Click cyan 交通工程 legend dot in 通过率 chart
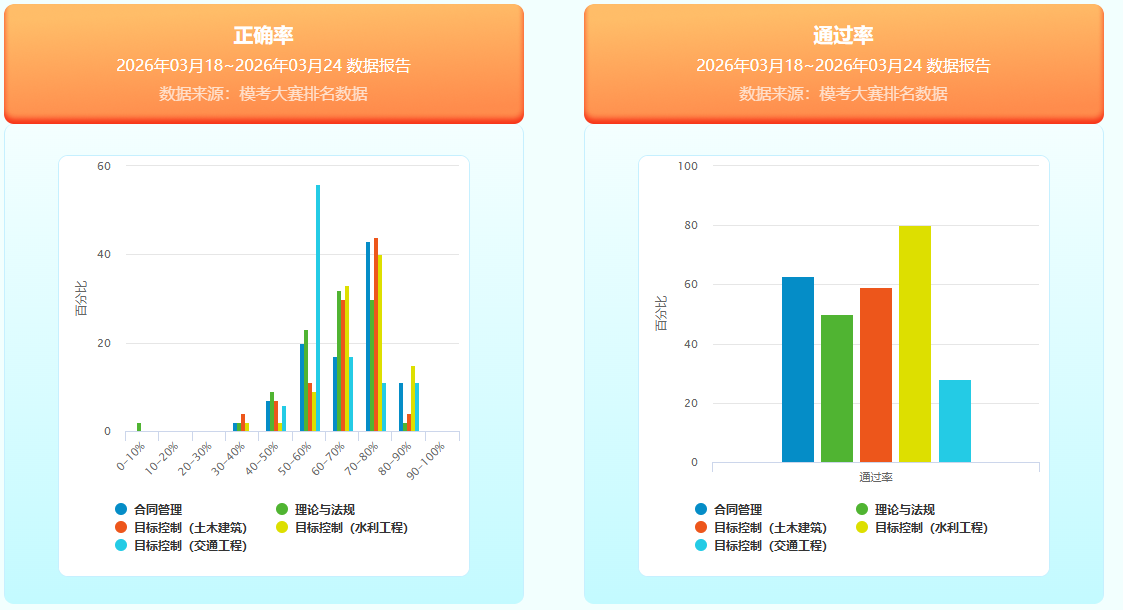 (x=702, y=545)
